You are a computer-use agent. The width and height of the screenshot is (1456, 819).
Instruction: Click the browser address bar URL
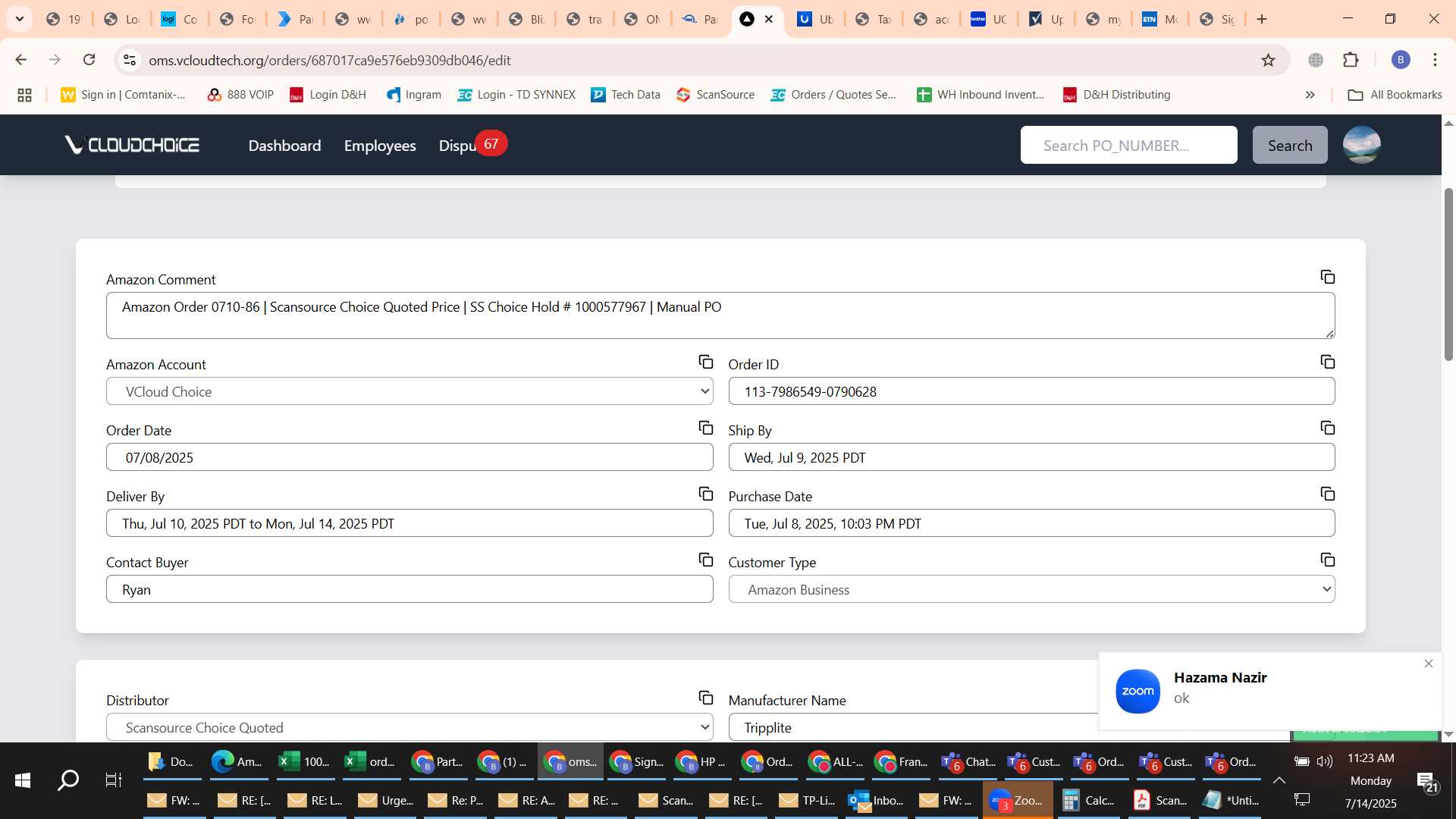click(330, 60)
